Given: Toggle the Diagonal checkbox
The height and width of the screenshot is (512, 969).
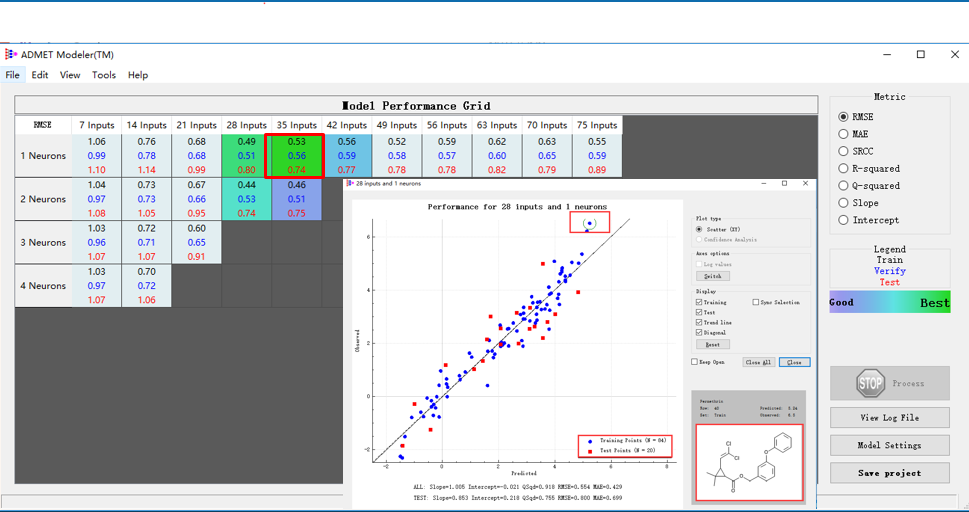Looking at the screenshot, I should [x=699, y=332].
